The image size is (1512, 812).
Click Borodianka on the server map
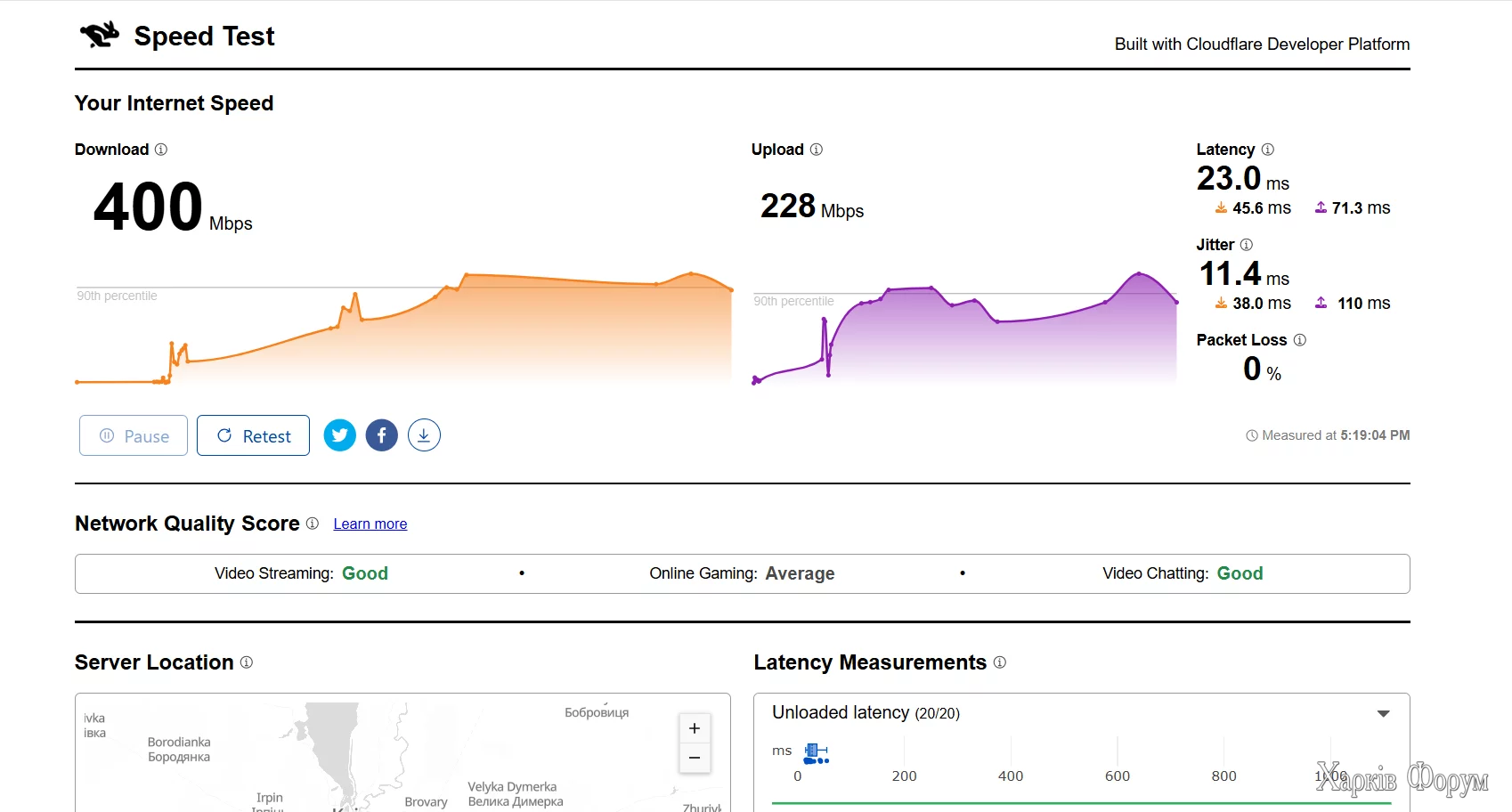(179, 750)
